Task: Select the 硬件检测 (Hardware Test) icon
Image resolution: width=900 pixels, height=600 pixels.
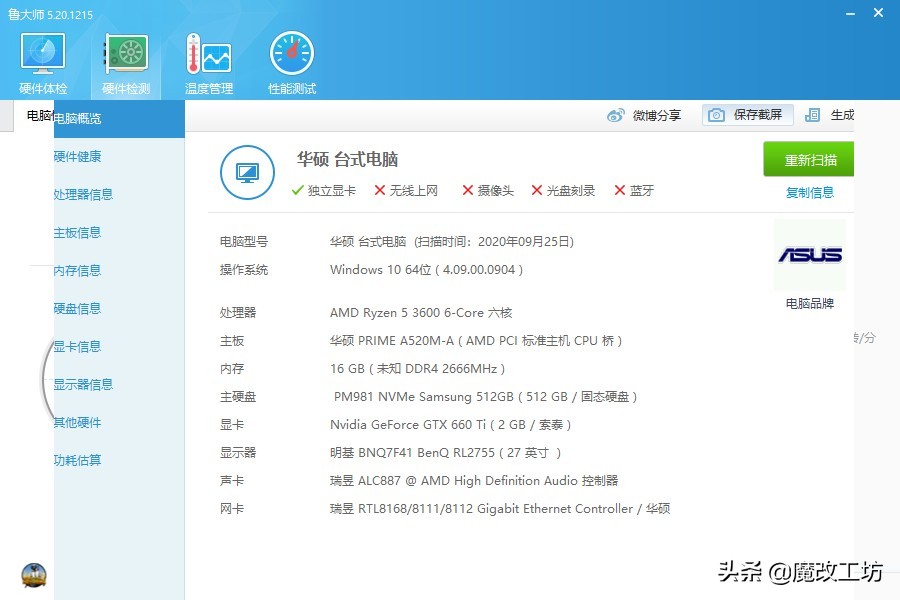Action: [x=125, y=58]
